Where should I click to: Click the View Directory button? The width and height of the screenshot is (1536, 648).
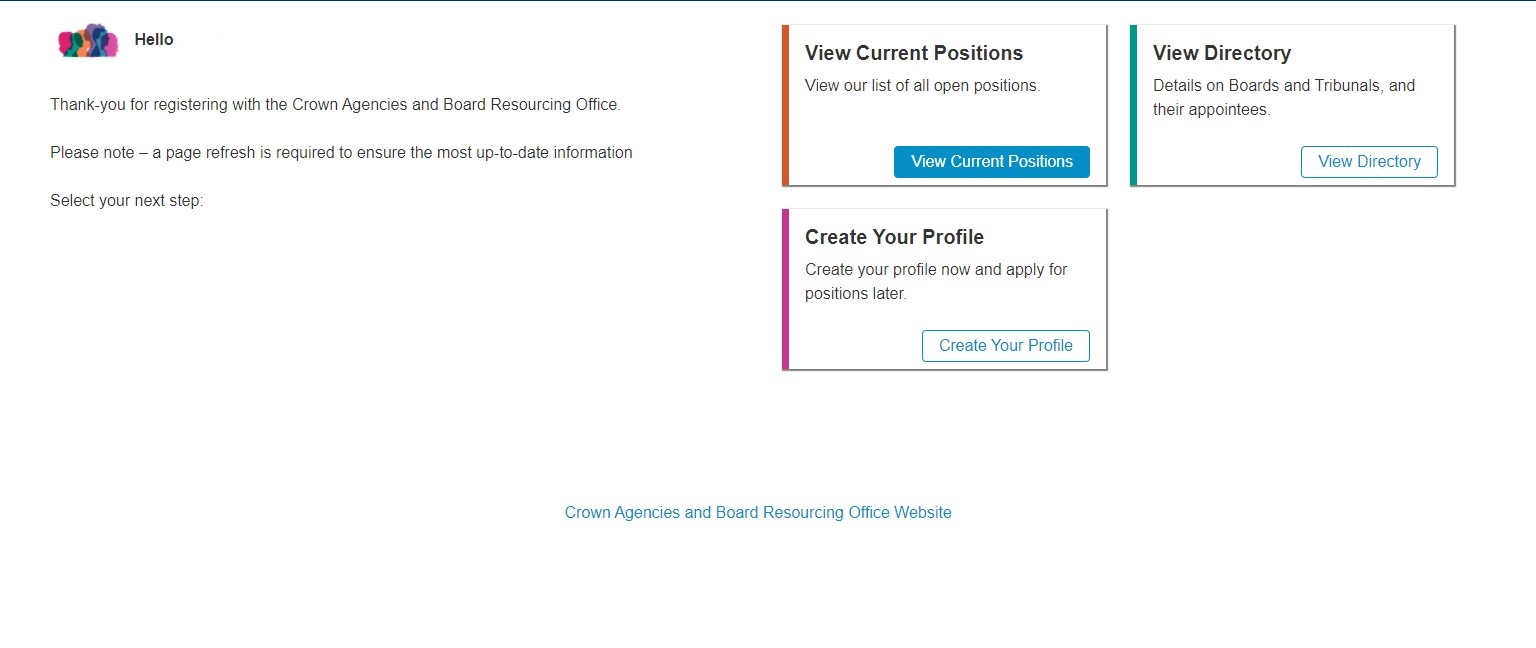(x=1369, y=162)
